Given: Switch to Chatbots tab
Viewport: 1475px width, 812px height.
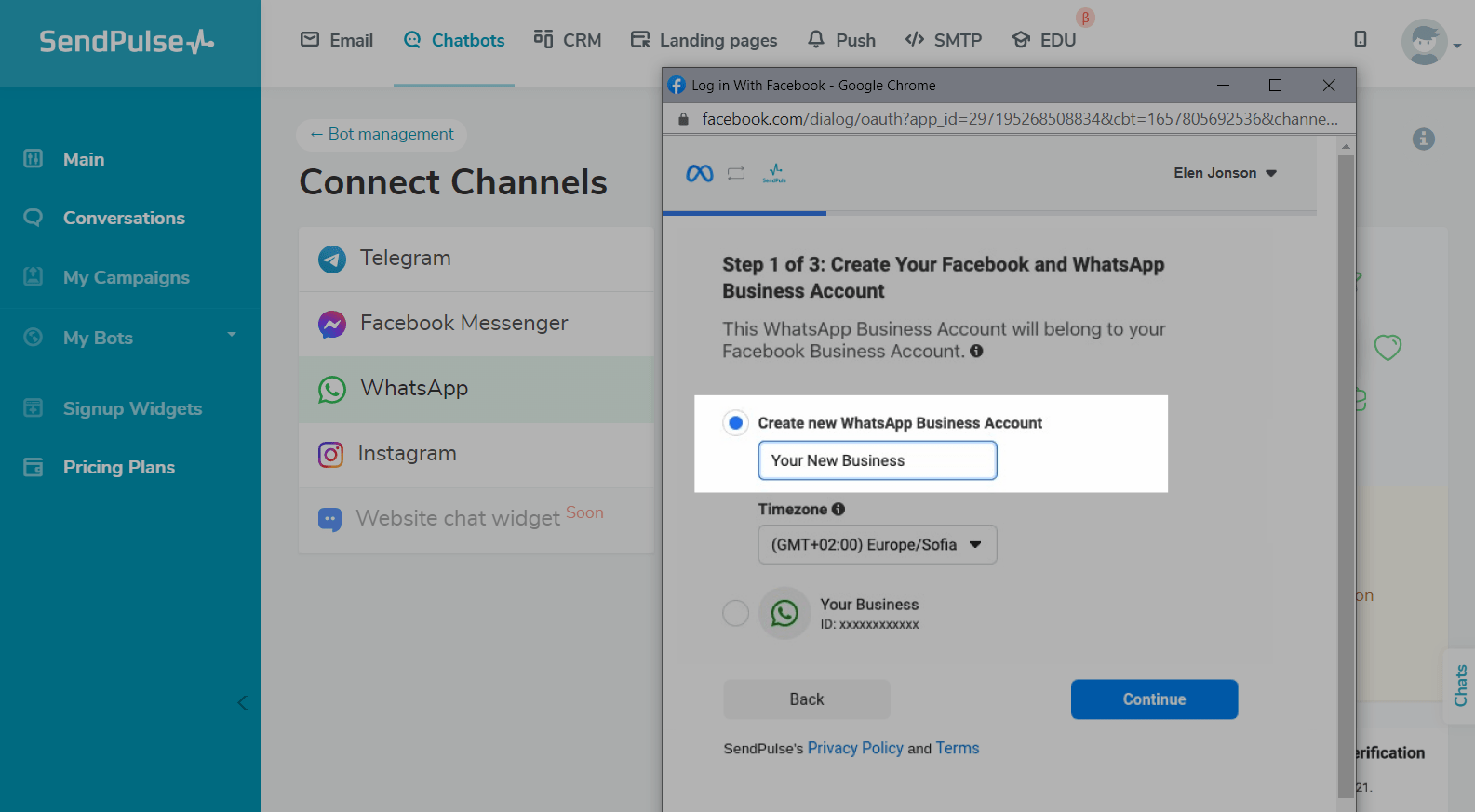Looking at the screenshot, I should coord(454,40).
